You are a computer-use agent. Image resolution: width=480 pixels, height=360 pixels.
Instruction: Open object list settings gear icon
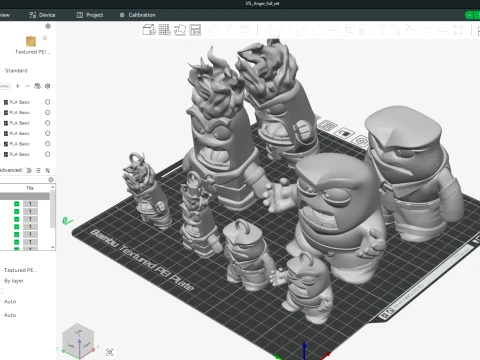click(51, 180)
